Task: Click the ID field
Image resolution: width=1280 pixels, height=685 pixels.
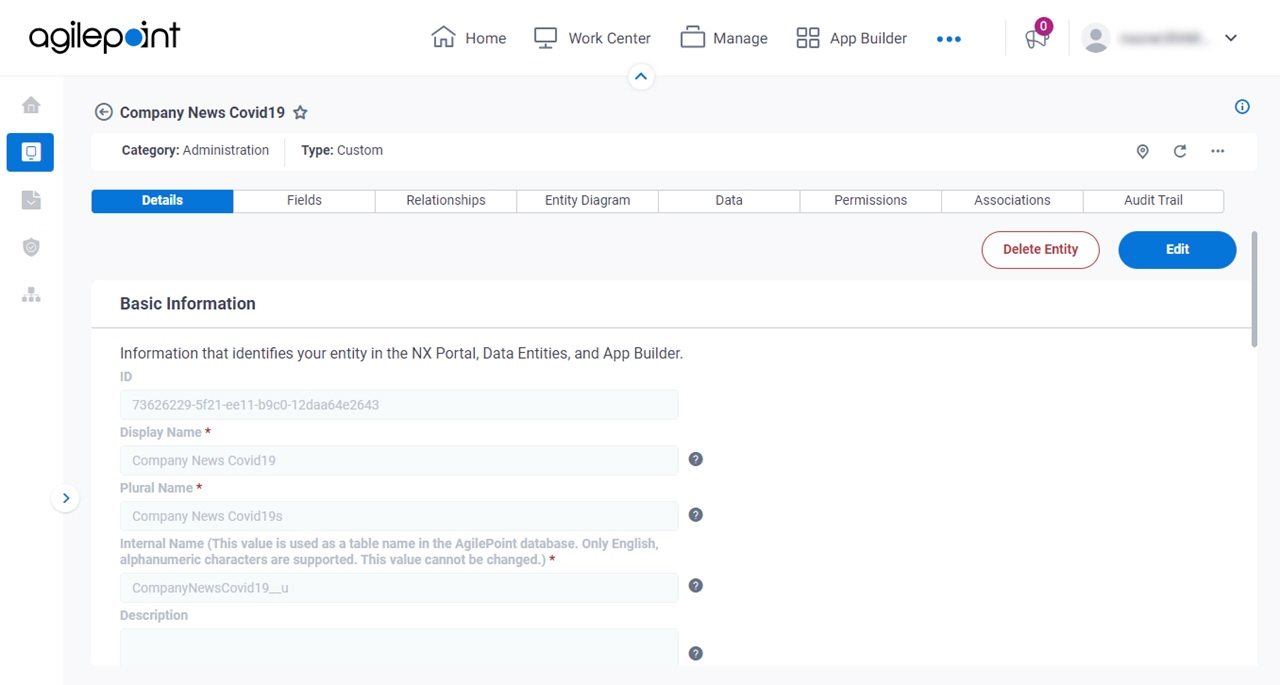Action: click(399, 405)
